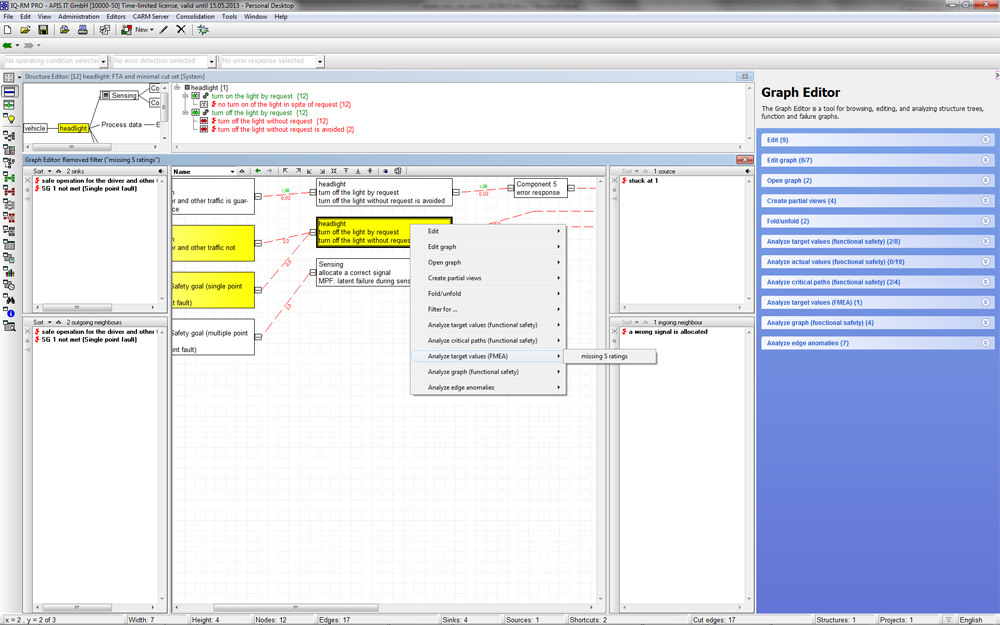Click the blue lines view icon in left sidebar
Screen dimensions: 1000x625
click(x=9, y=91)
